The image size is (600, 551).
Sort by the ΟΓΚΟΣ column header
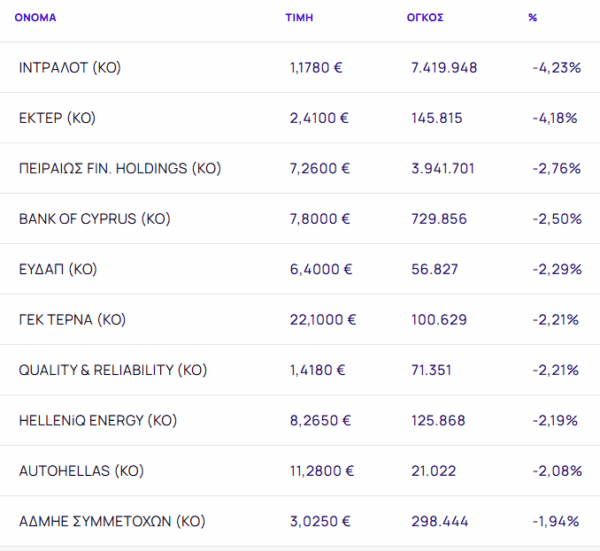click(x=427, y=18)
